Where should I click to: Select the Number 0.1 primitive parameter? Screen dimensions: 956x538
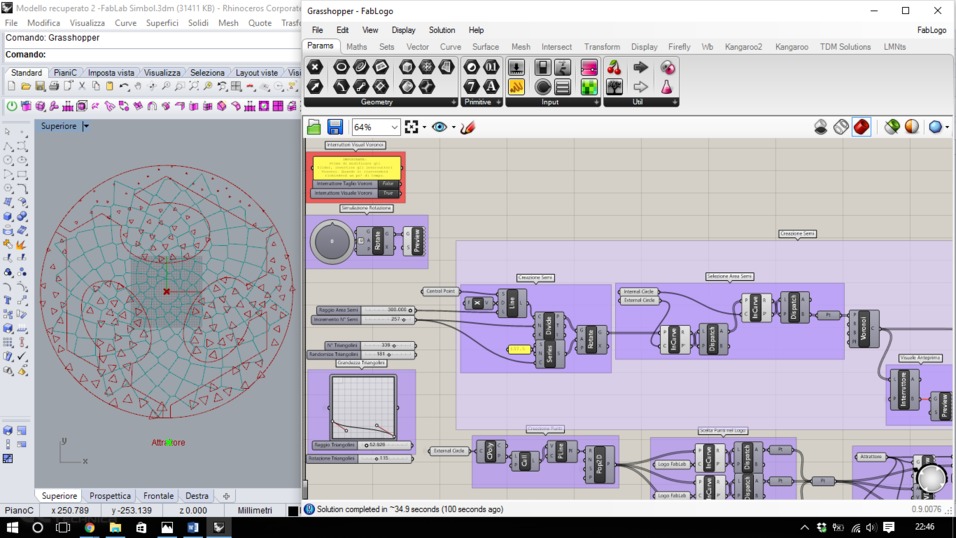pos(491,67)
